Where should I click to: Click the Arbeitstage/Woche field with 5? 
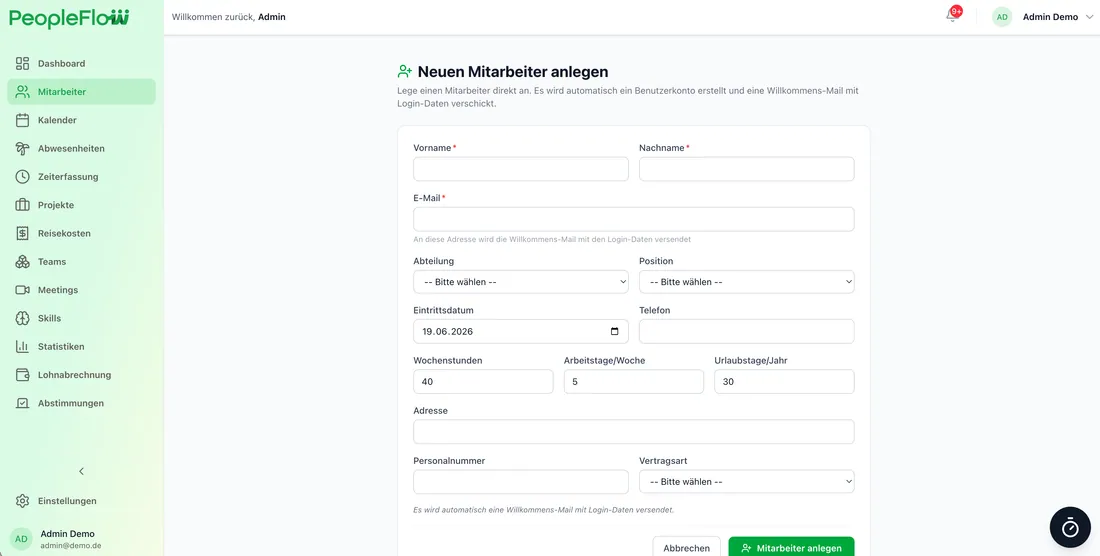[633, 381]
